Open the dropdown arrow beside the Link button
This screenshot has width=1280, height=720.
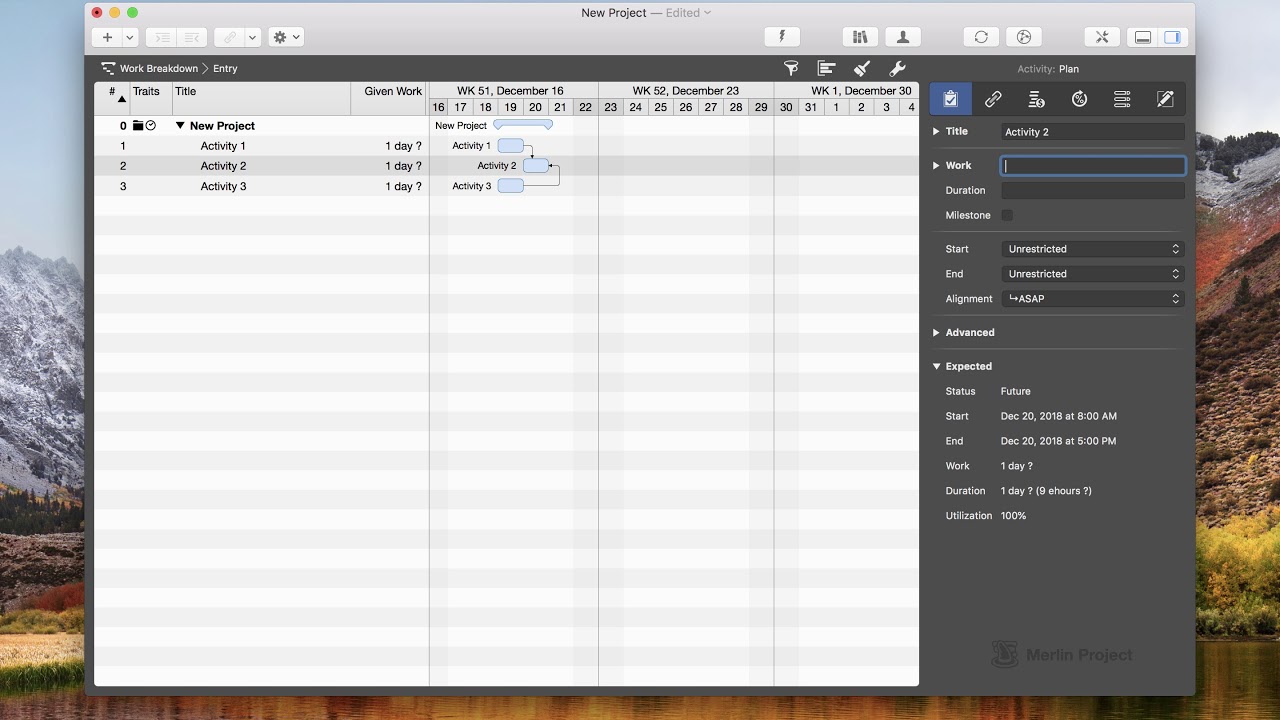[x=252, y=37]
